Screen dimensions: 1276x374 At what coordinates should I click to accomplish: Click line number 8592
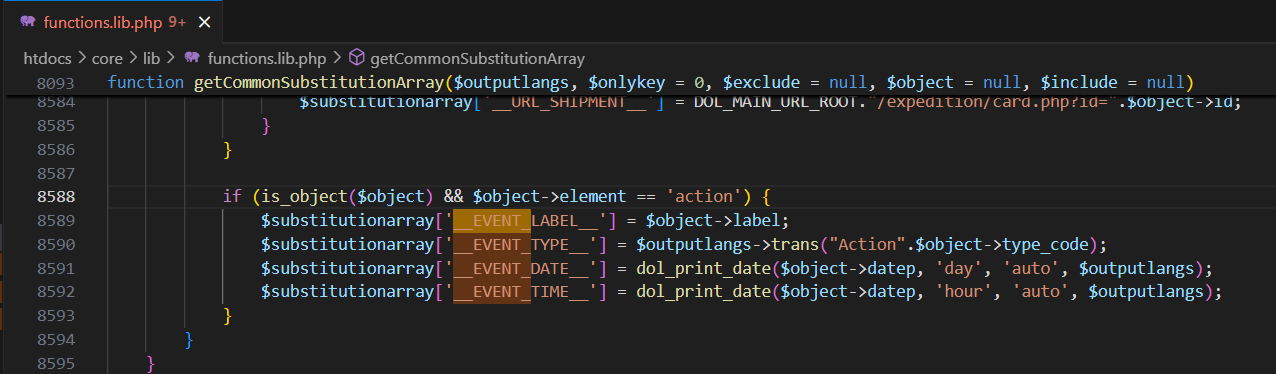pyautogui.click(x=57, y=292)
